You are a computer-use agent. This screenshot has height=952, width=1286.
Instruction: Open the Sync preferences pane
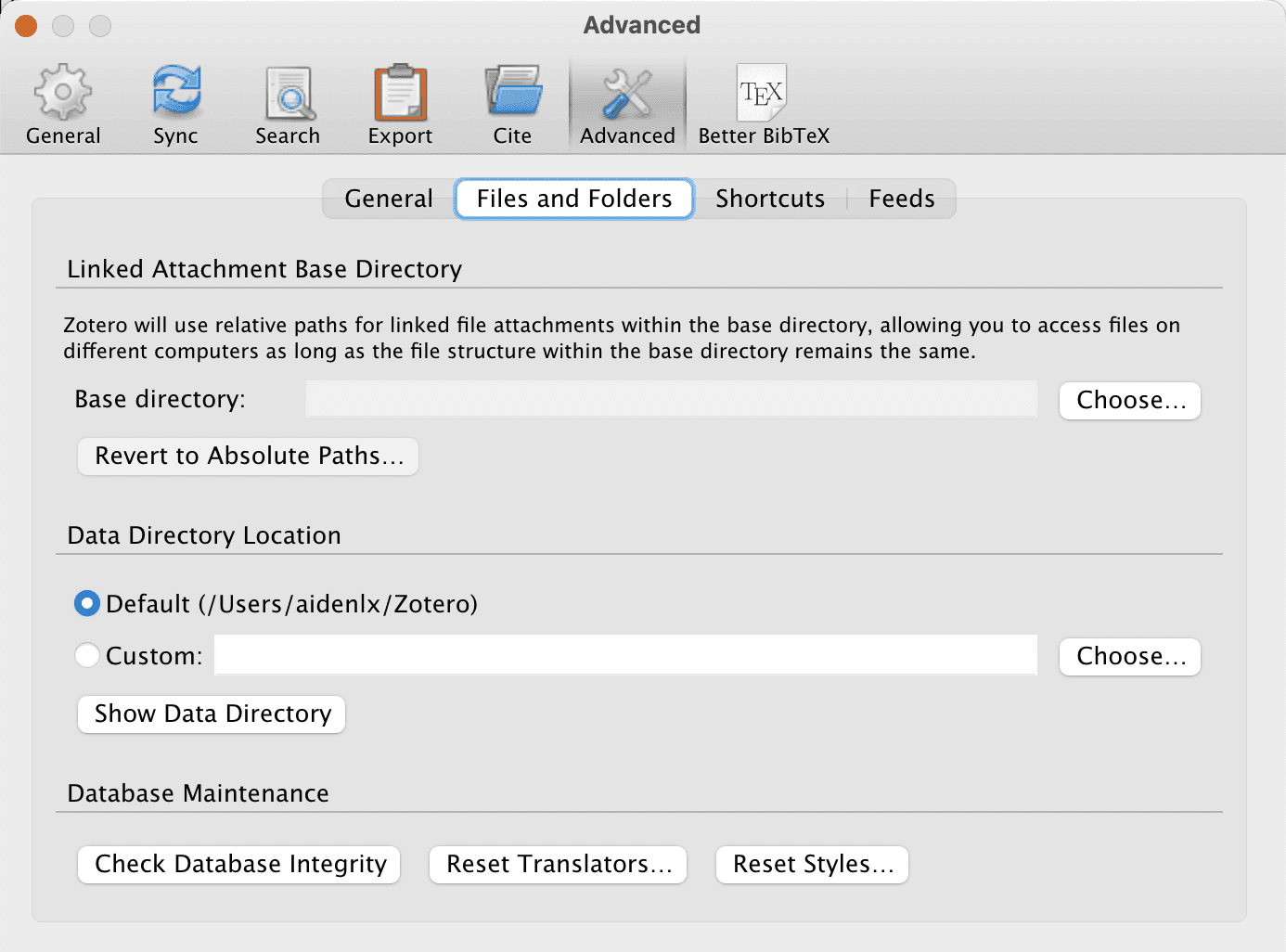pos(175,105)
